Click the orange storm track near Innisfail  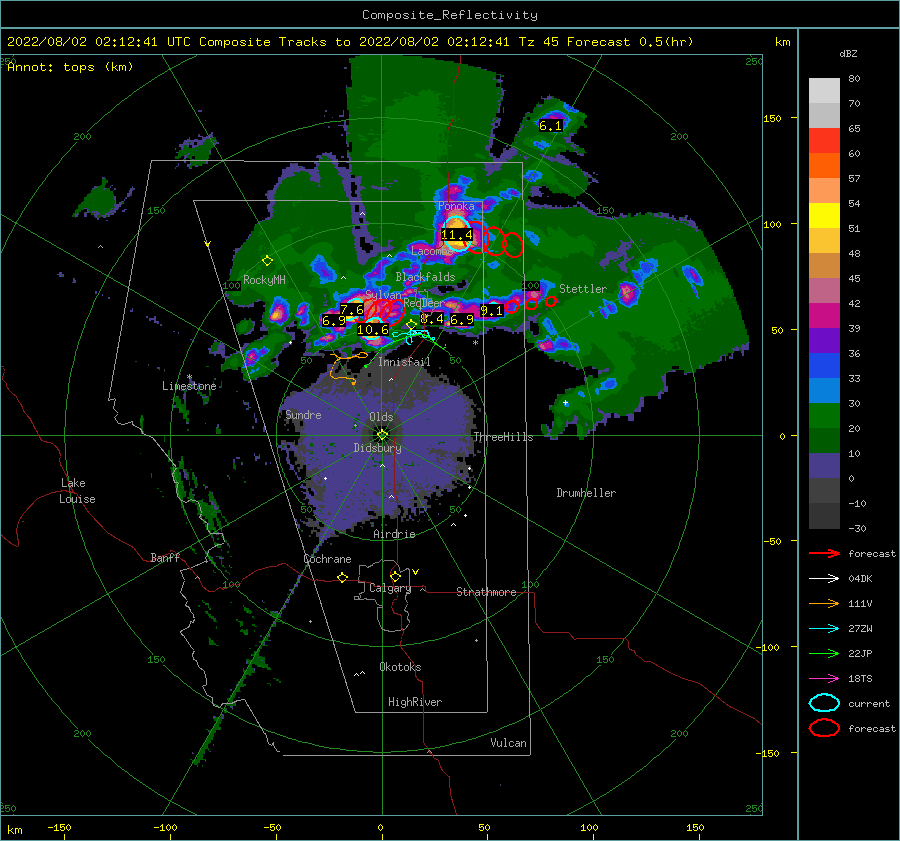point(348,368)
